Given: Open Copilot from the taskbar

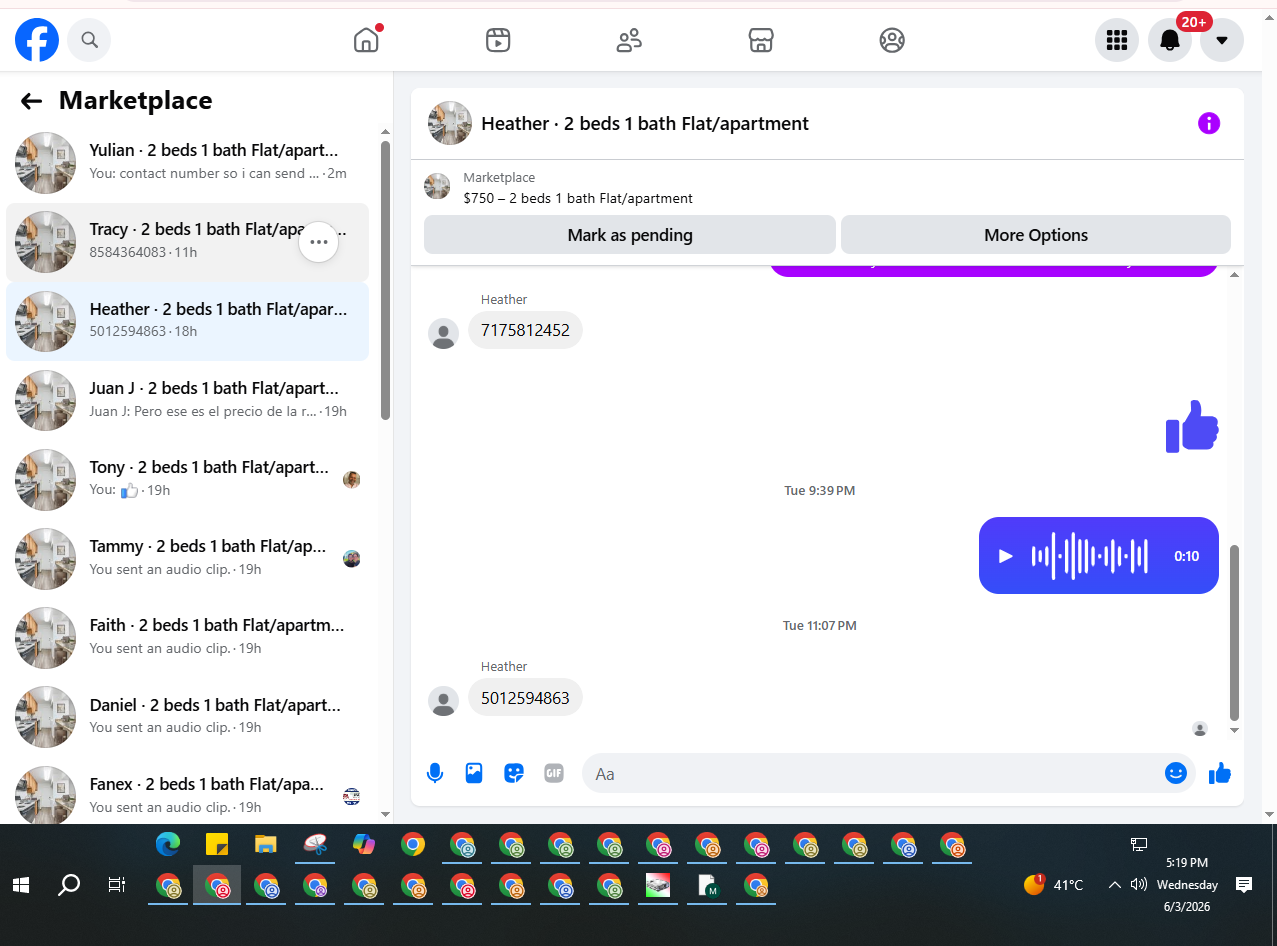Looking at the screenshot, I should click(364, 845).
